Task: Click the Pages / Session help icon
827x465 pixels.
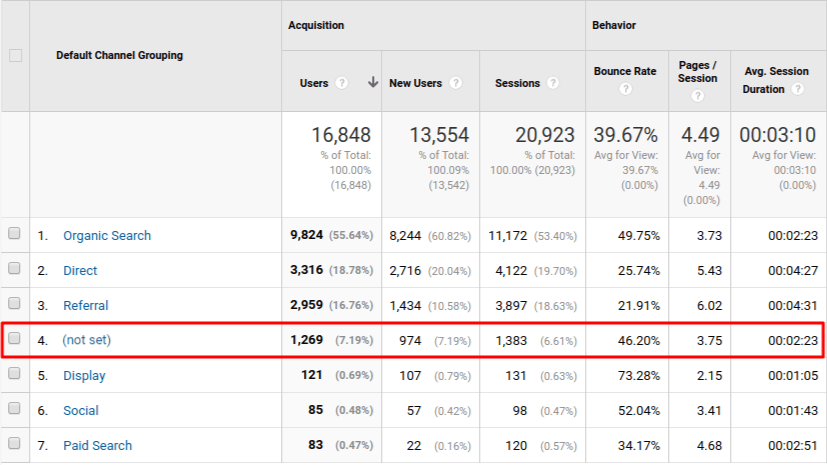Action: 697,96
